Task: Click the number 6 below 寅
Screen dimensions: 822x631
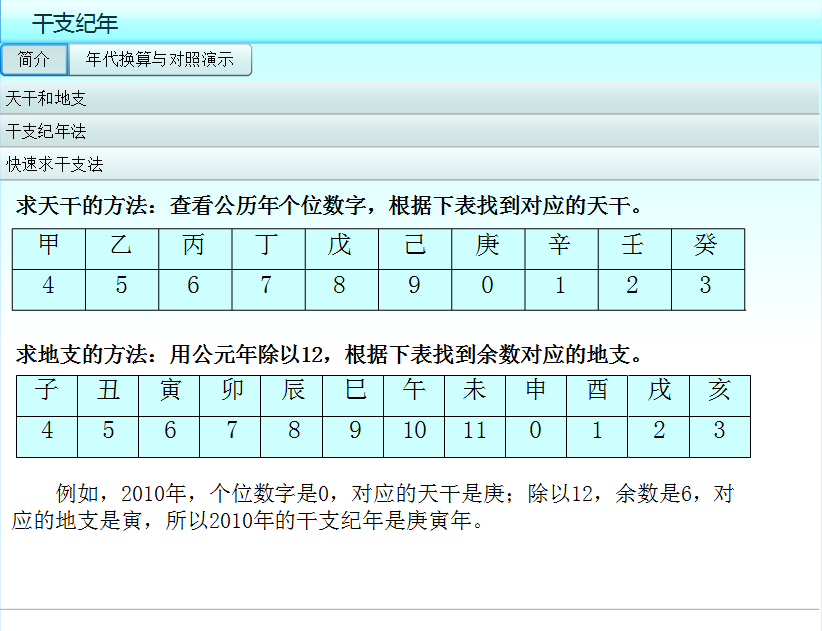Action: [169, 432]
